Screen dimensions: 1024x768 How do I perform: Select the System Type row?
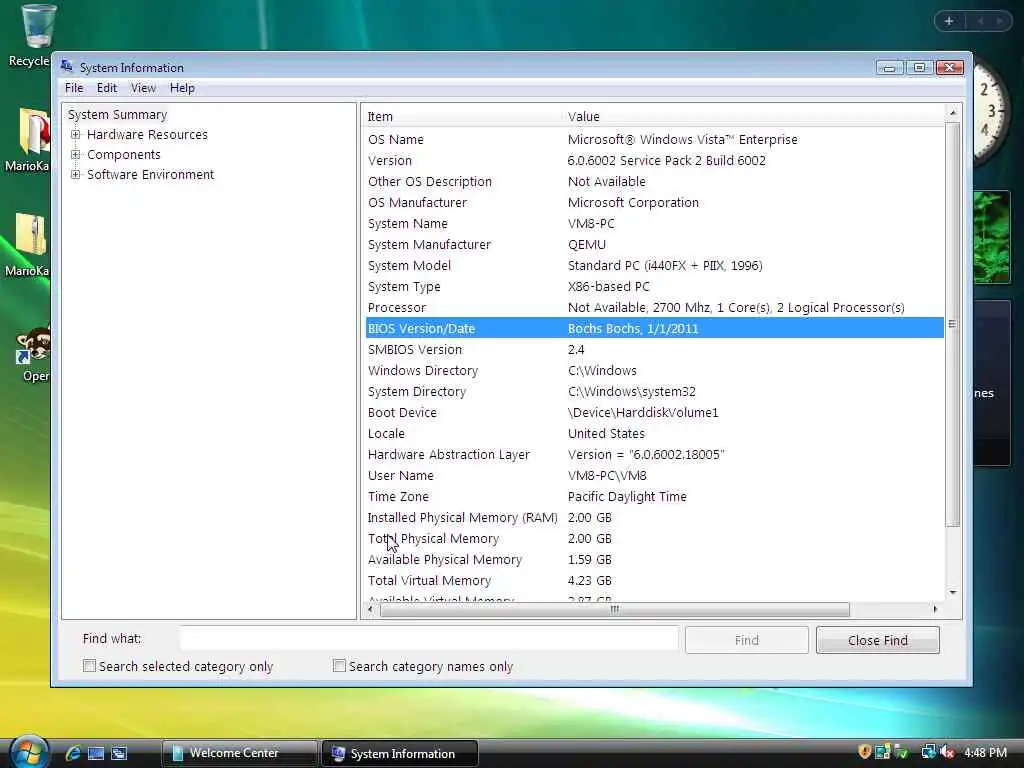pos(654,287)
